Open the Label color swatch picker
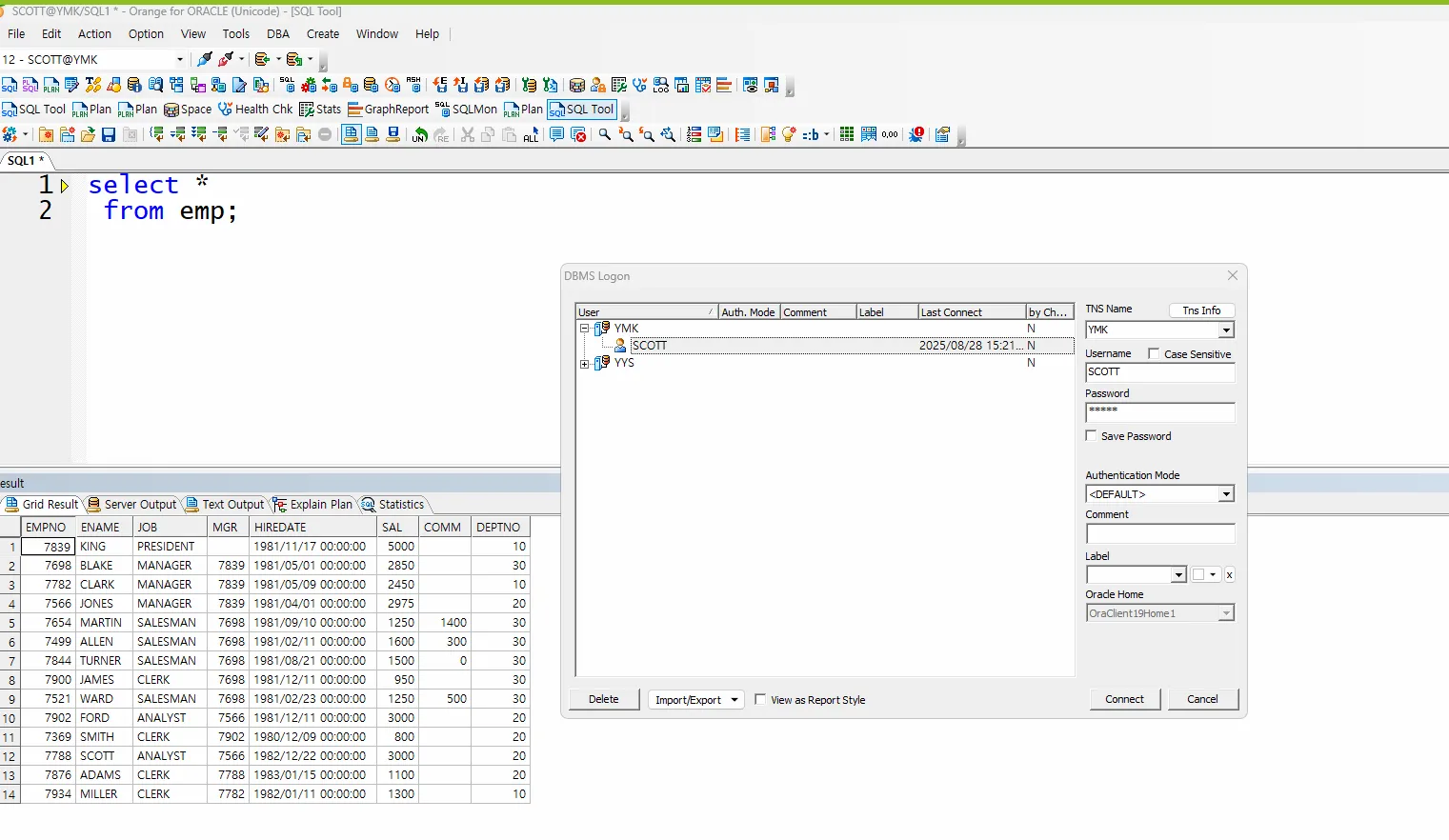 tap(1204, 574)
